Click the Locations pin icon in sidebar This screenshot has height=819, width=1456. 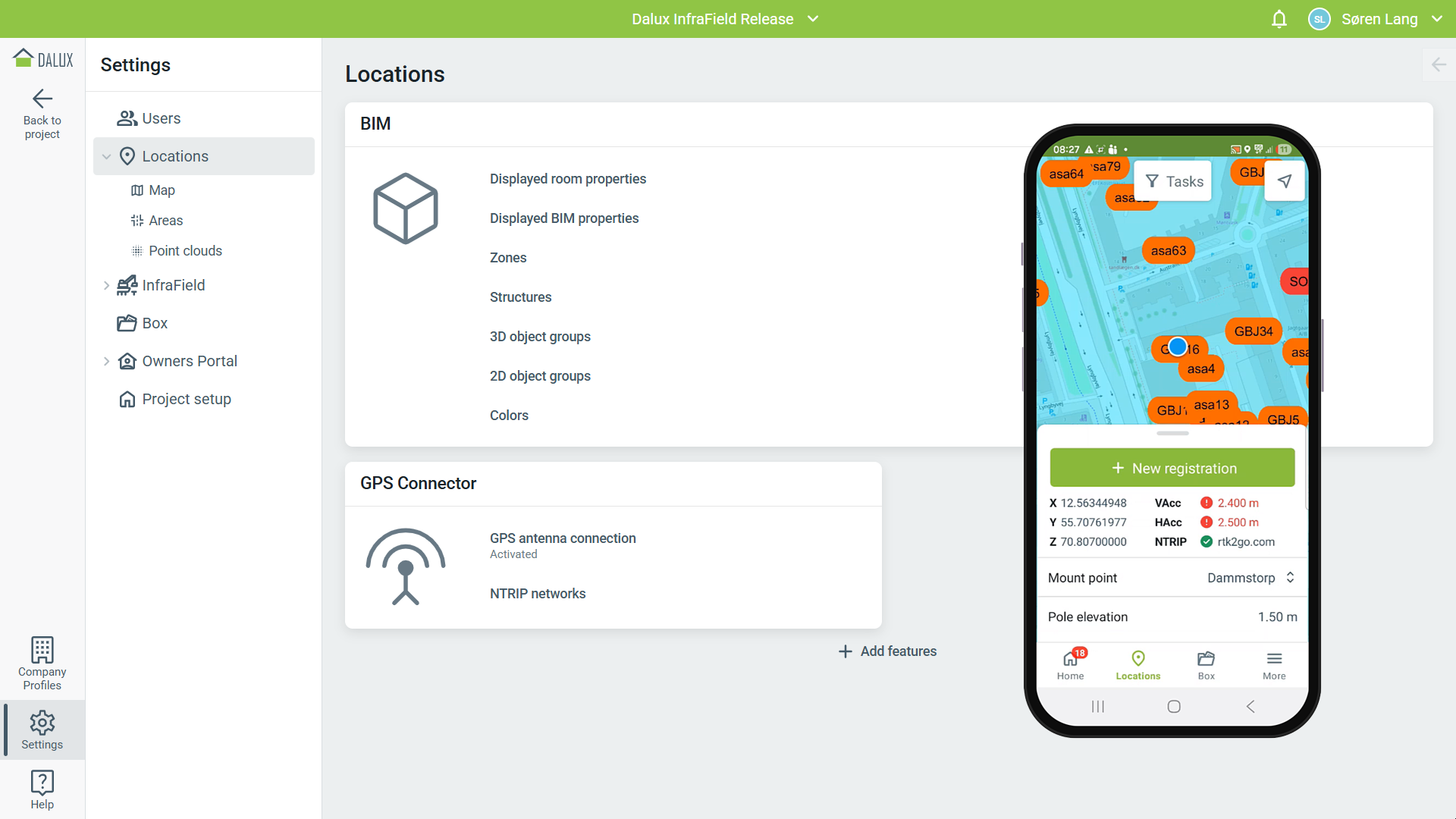[127, 156]
